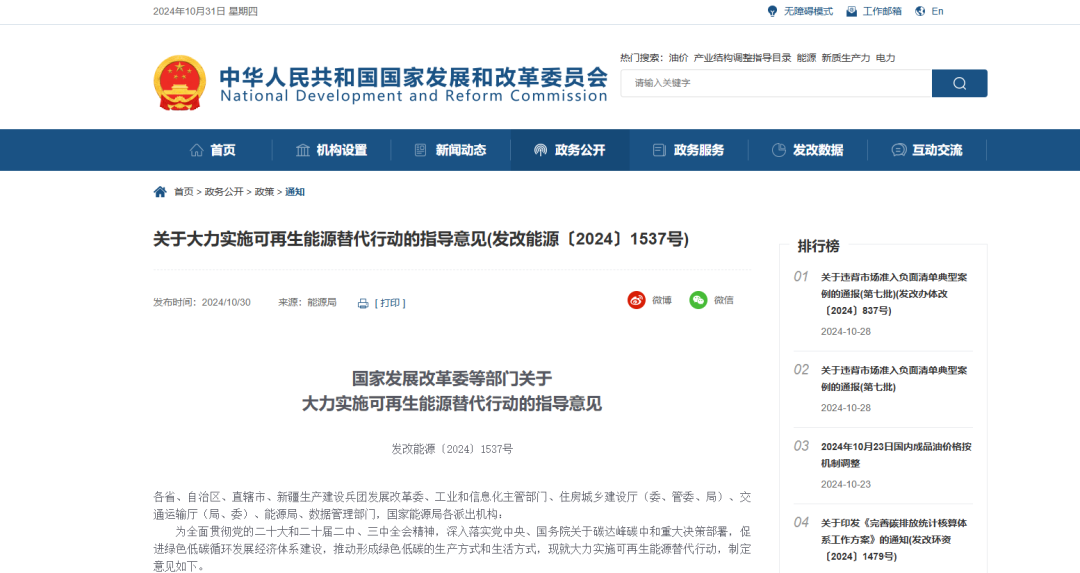
Task: Switch to English via En link
Action: (x=937, y=11)
